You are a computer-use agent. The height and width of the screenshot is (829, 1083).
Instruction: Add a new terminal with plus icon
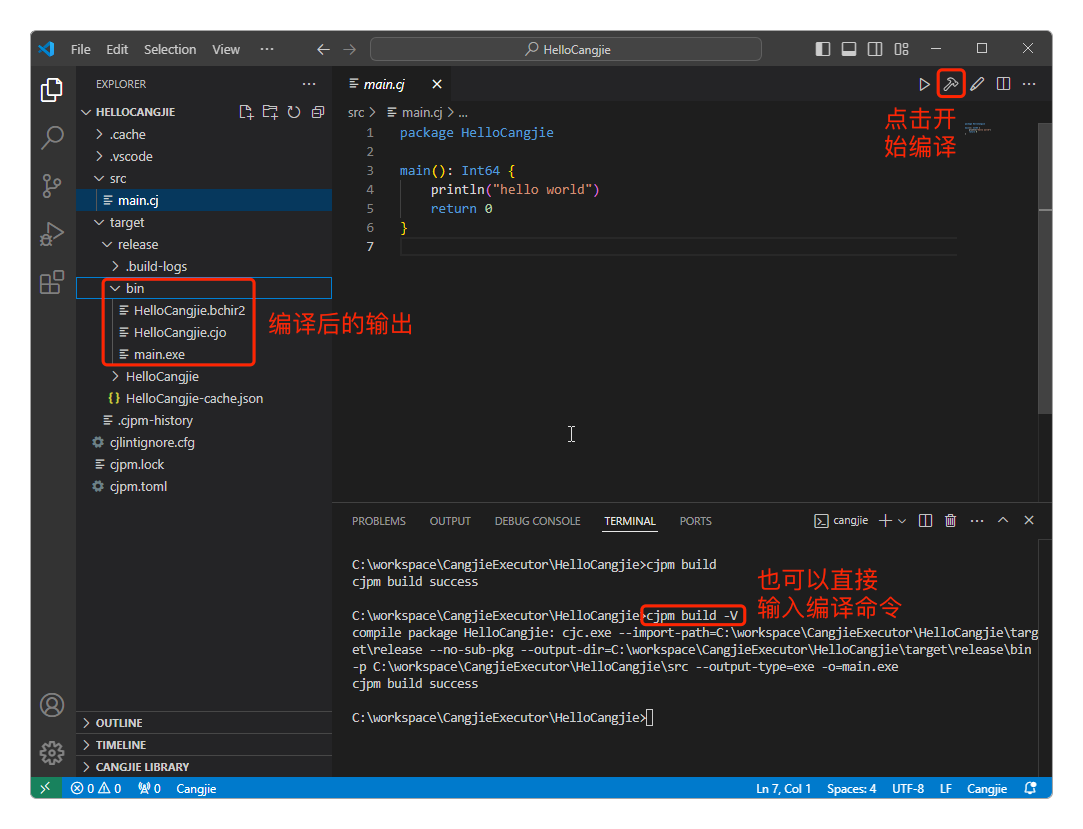click(885, 521)
